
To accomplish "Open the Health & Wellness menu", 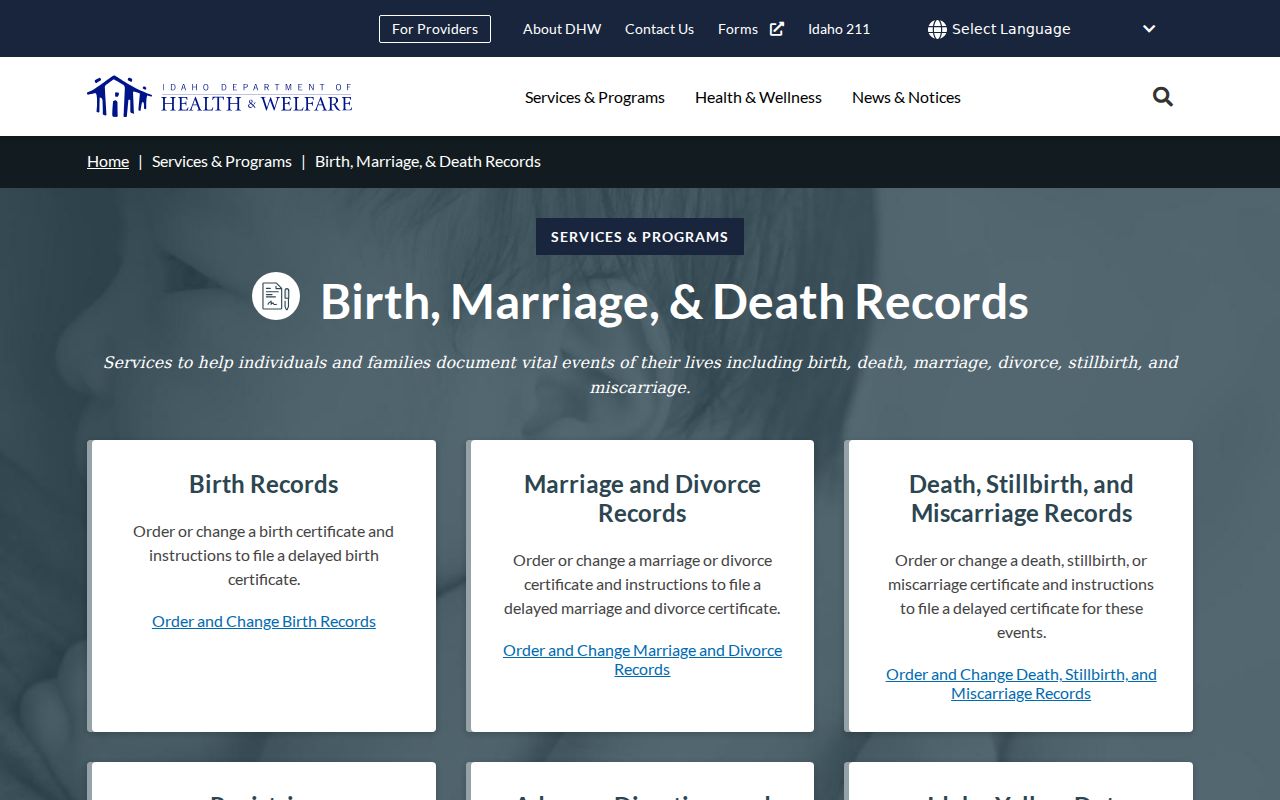I will [x=758, y=97].
